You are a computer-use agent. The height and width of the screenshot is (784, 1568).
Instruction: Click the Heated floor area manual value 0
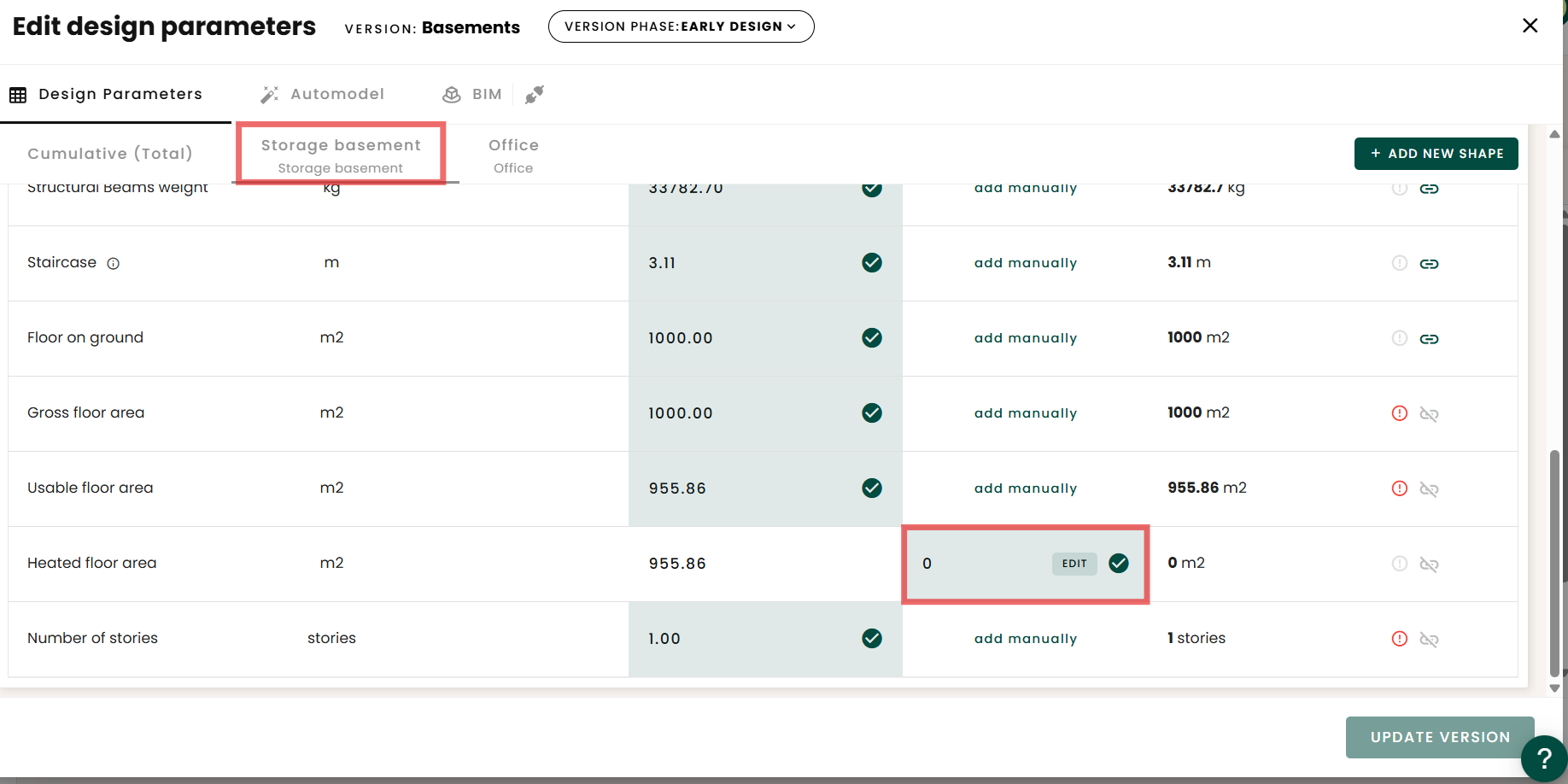click(927, 564)
